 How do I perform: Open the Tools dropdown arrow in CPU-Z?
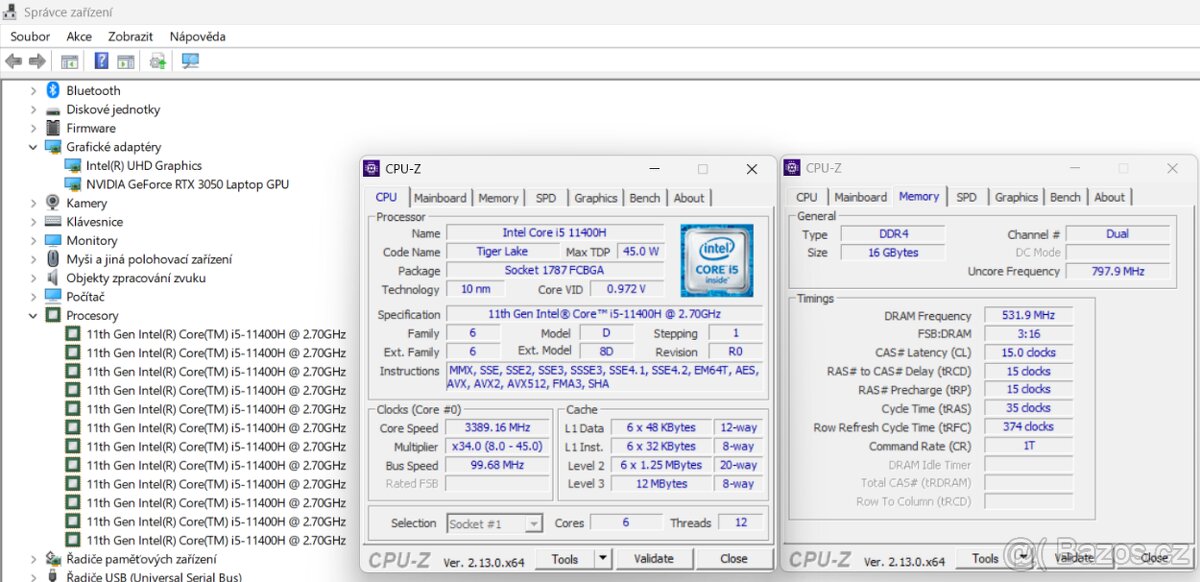pyautogui.click(x=601, y=558)
